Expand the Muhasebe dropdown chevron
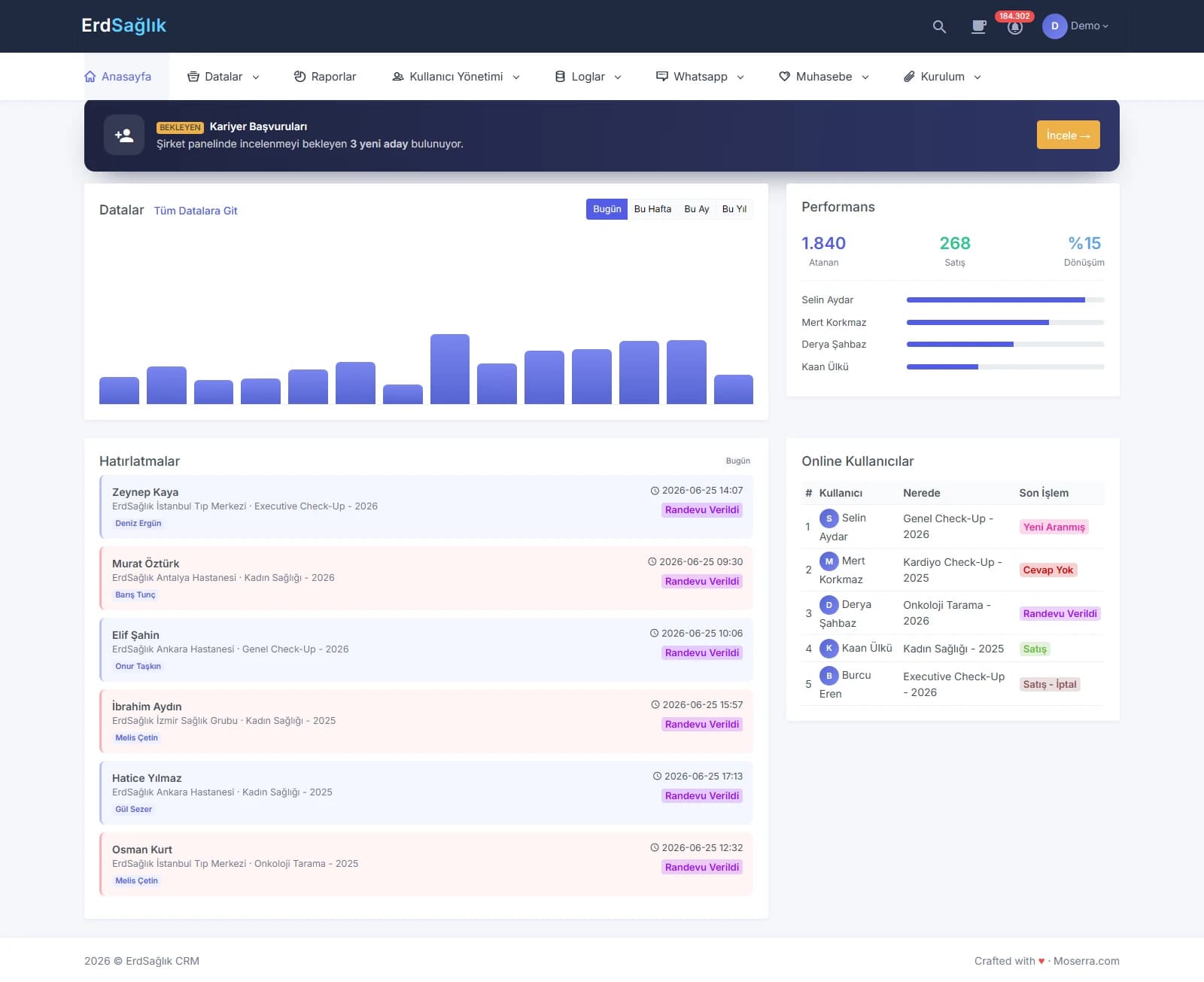1204x982 pixels. click(x=865, y=78)
